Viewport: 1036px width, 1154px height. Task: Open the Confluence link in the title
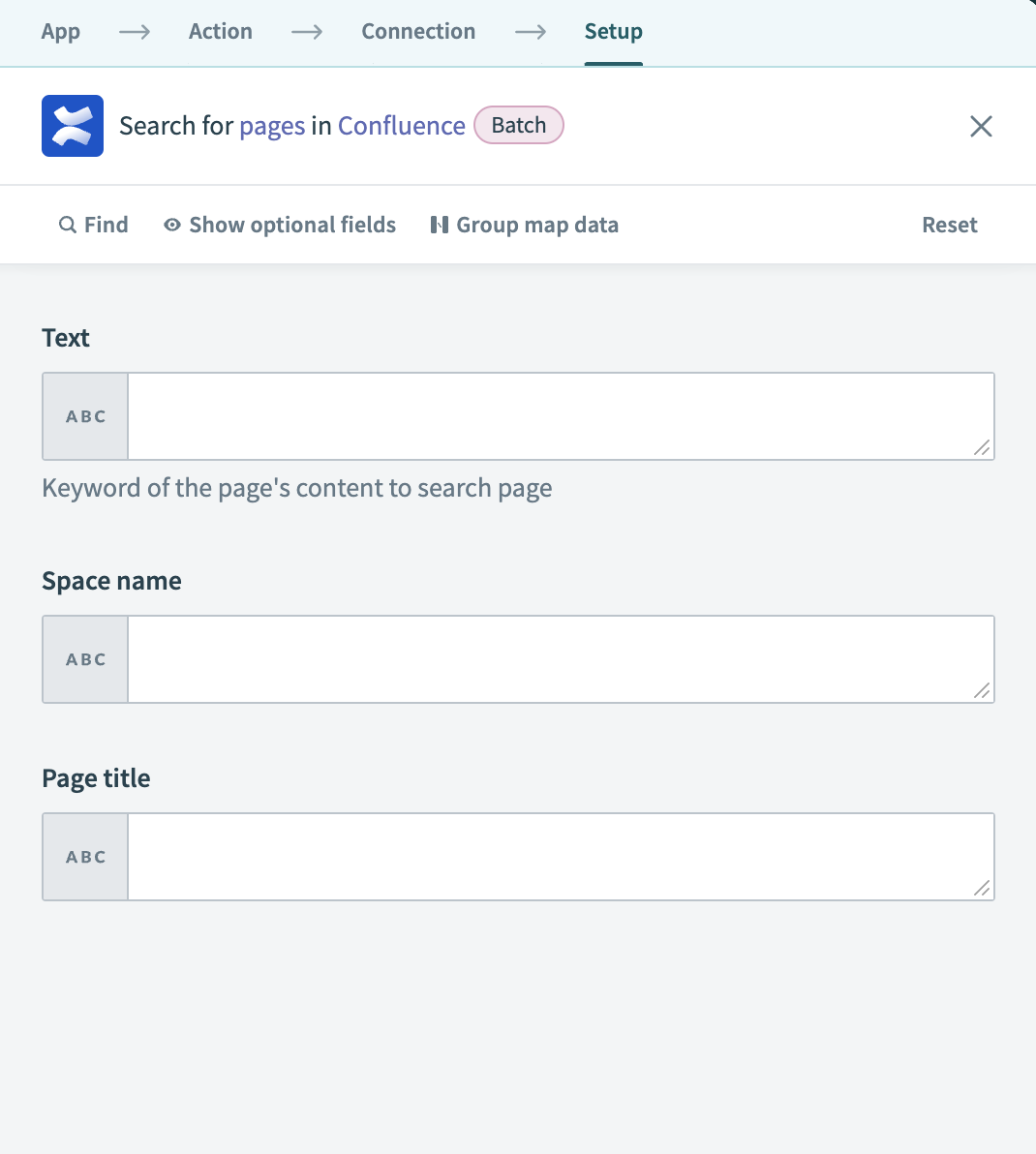coord(401,125)
